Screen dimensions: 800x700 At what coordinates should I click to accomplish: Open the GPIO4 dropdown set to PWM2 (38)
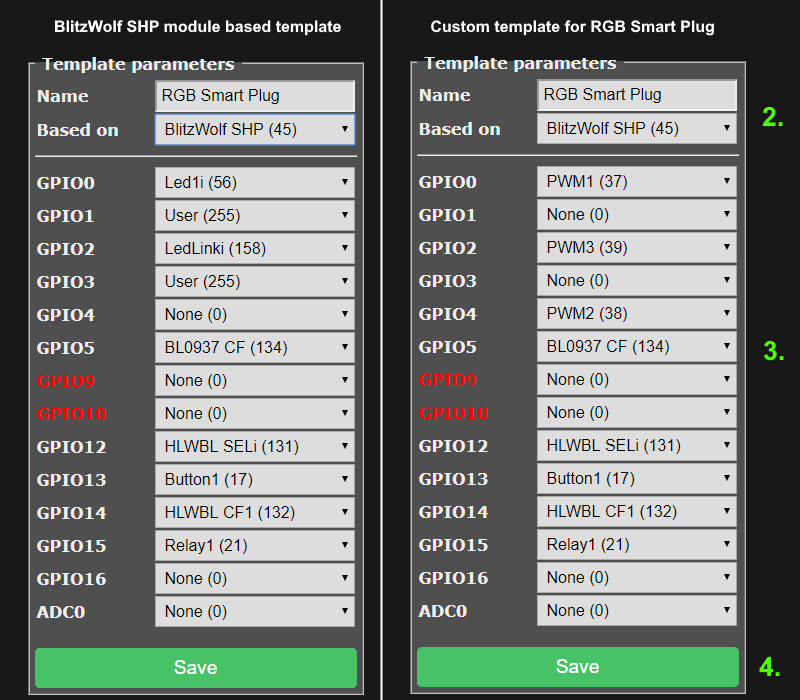click(x=637, y=314)
